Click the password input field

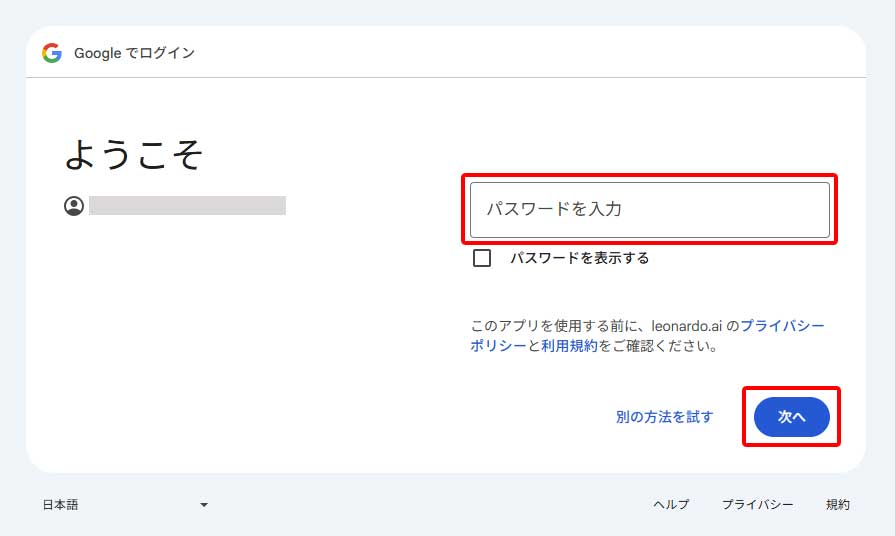click(x=650, y=210)
